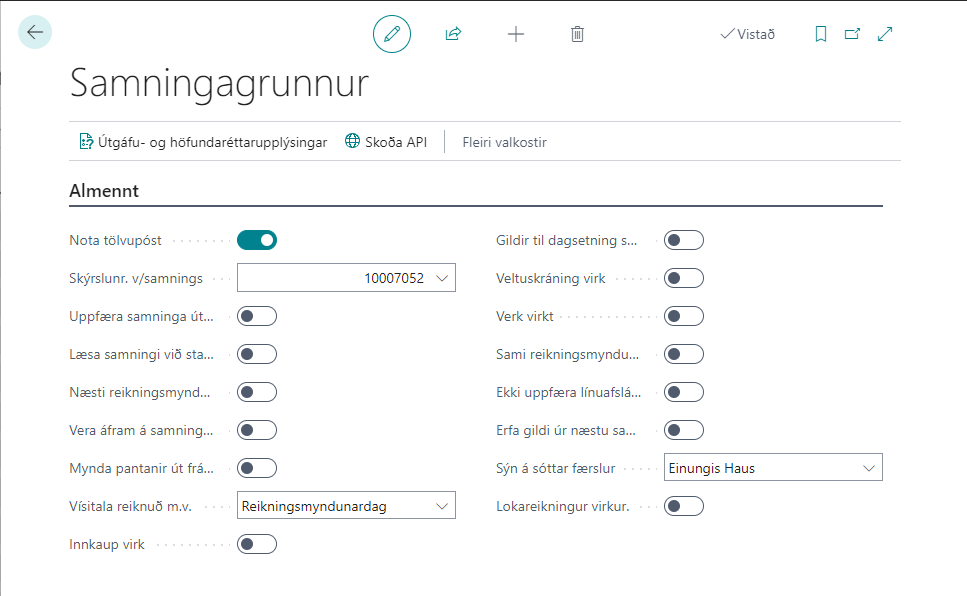967x596 pixels.
Task: Click the back arrow button
Action: pos(35,33)
